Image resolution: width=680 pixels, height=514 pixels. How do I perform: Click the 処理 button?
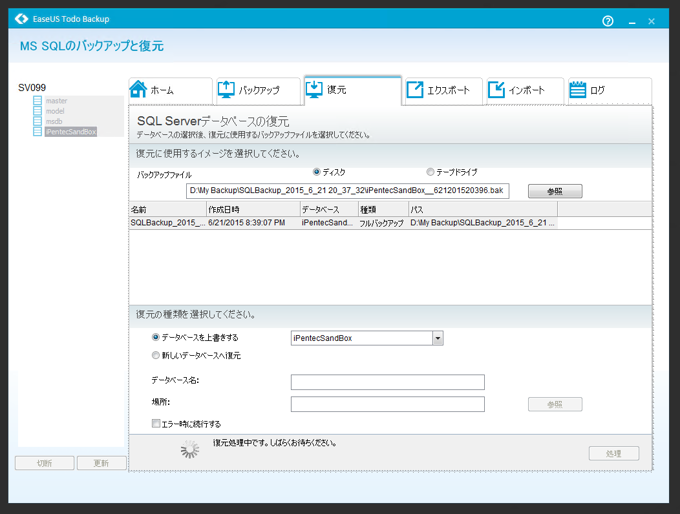[614, 453]
